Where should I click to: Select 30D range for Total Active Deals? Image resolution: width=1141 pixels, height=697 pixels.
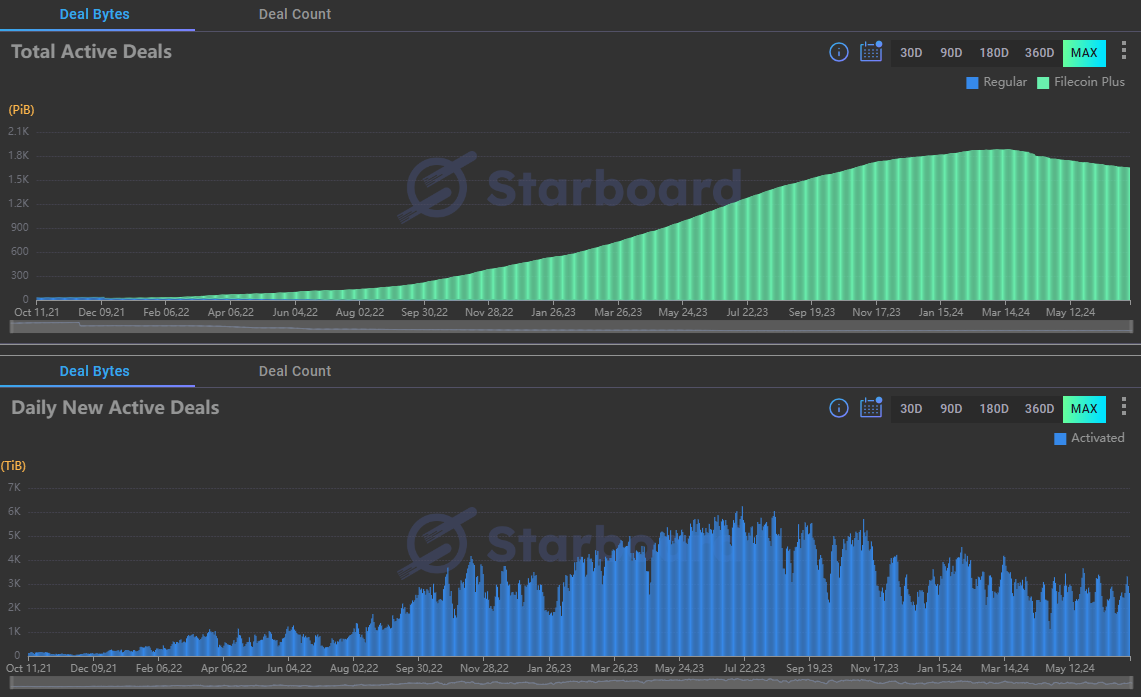[x=911, y=53]
